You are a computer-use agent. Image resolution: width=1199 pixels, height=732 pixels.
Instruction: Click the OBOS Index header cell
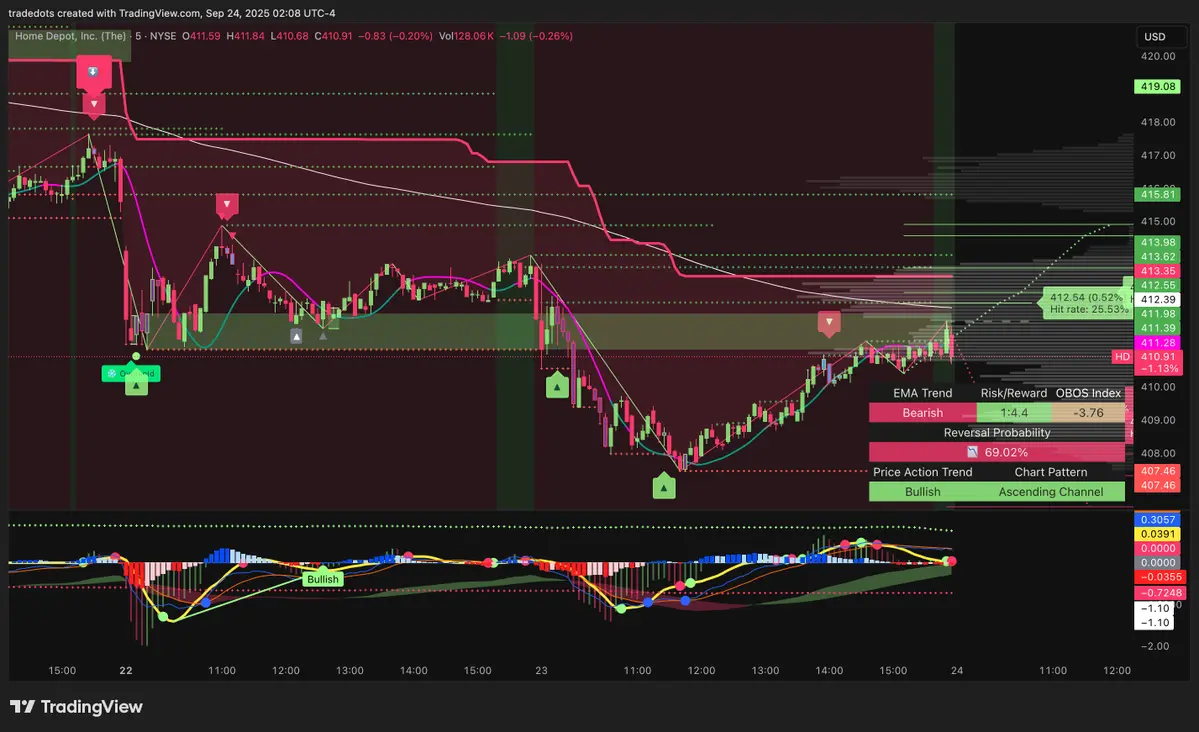coord(1088,393)
